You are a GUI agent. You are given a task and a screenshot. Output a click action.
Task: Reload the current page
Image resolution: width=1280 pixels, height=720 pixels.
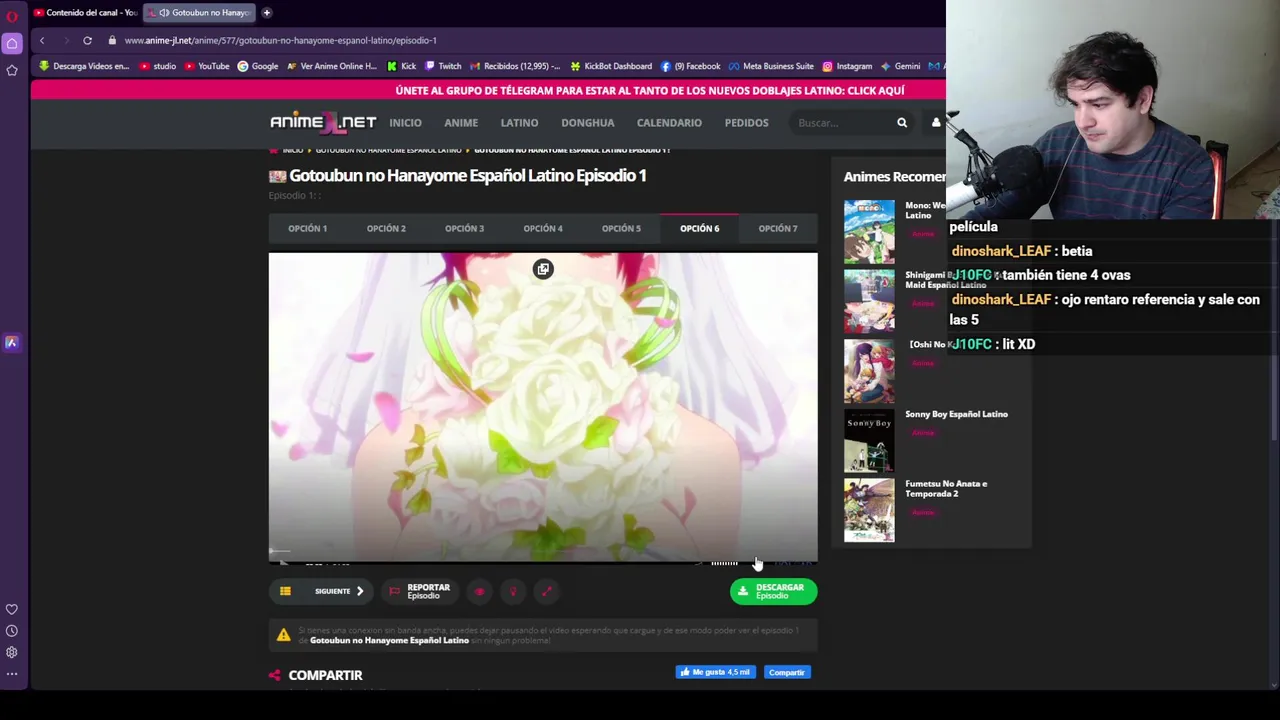point(87,40)
